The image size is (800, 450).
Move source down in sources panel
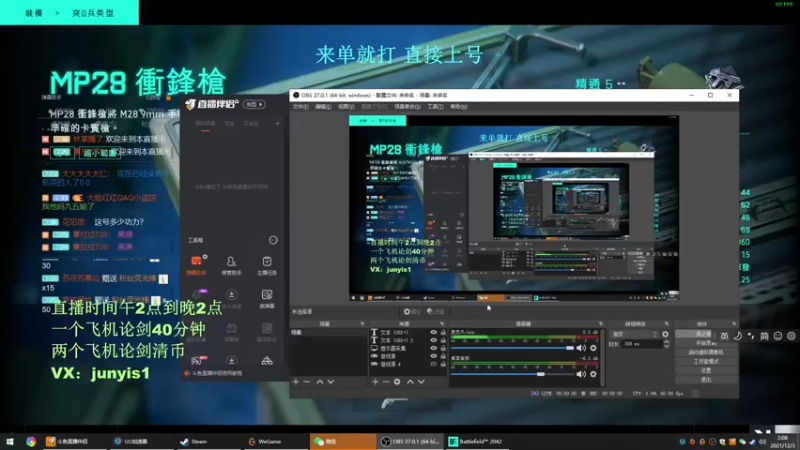click(x=421, y=382)
